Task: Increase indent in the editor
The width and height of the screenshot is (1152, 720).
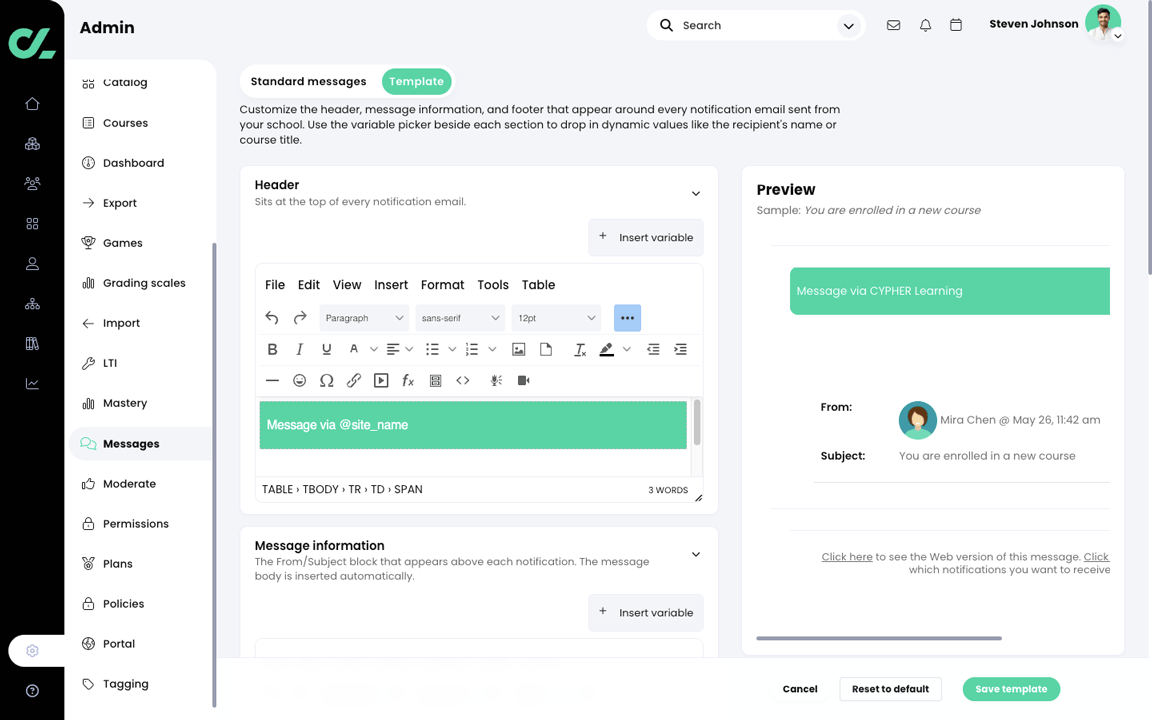Action: pos(680,350)
